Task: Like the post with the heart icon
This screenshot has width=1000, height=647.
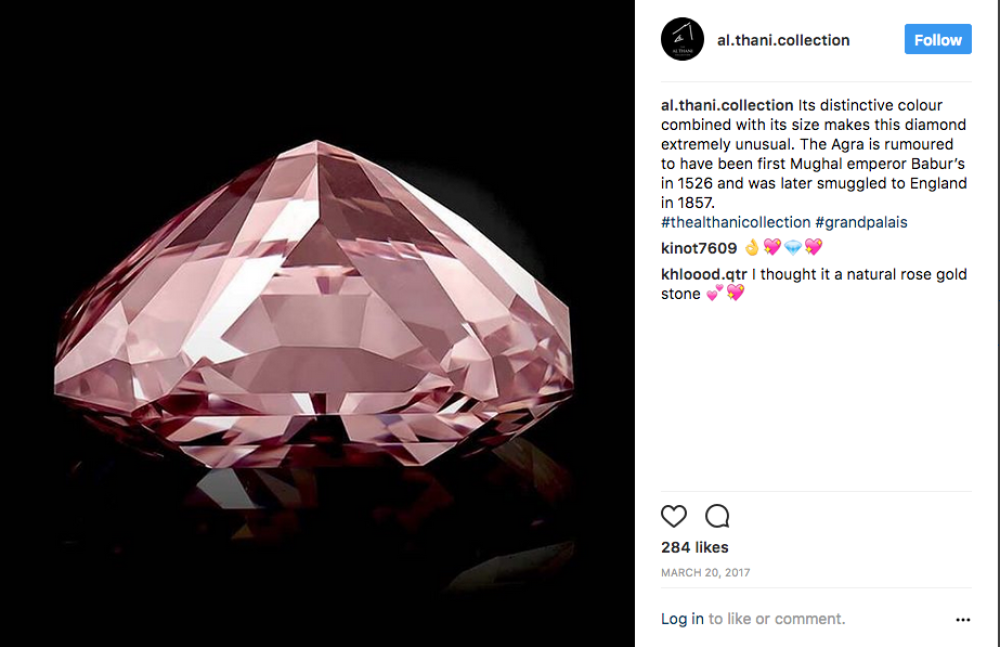Action: click(674, 516)
